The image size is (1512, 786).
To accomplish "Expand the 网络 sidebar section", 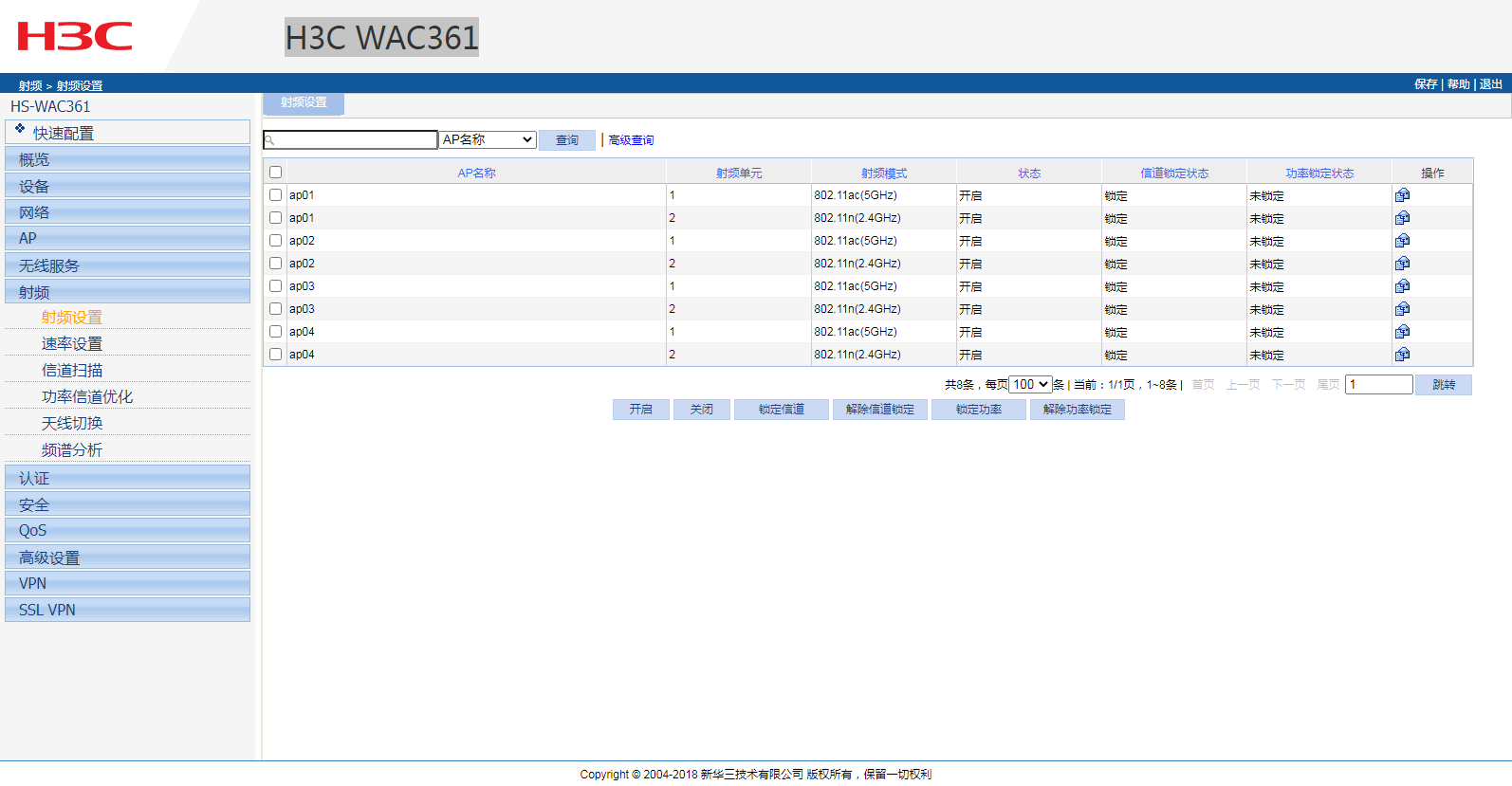I will pos(127,212).
